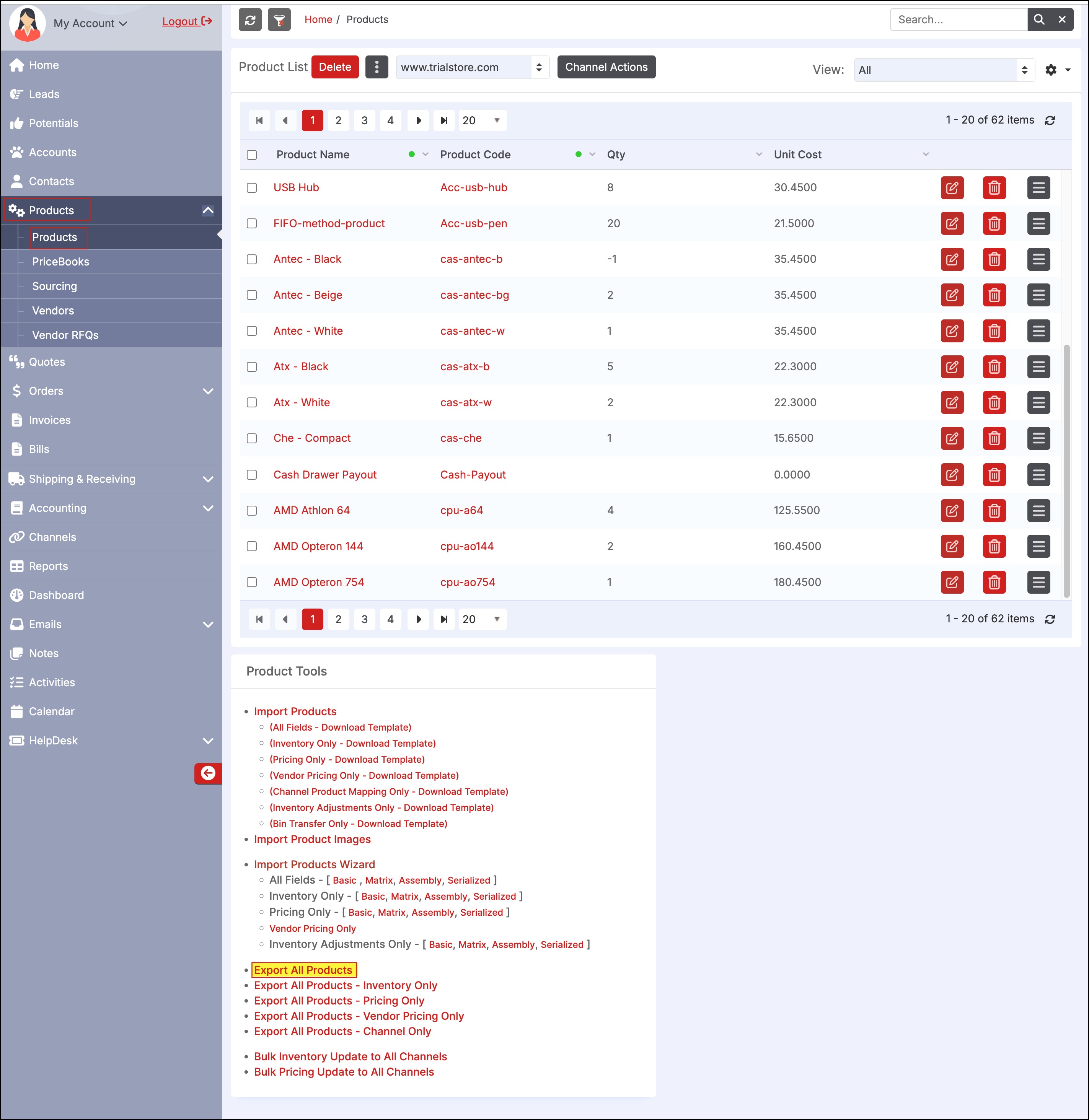Image resolution: width=1089 pixels, height=1120 pixels.
Task: Open the row menu for AMD Opteron 754
Action: [1038, 582]
